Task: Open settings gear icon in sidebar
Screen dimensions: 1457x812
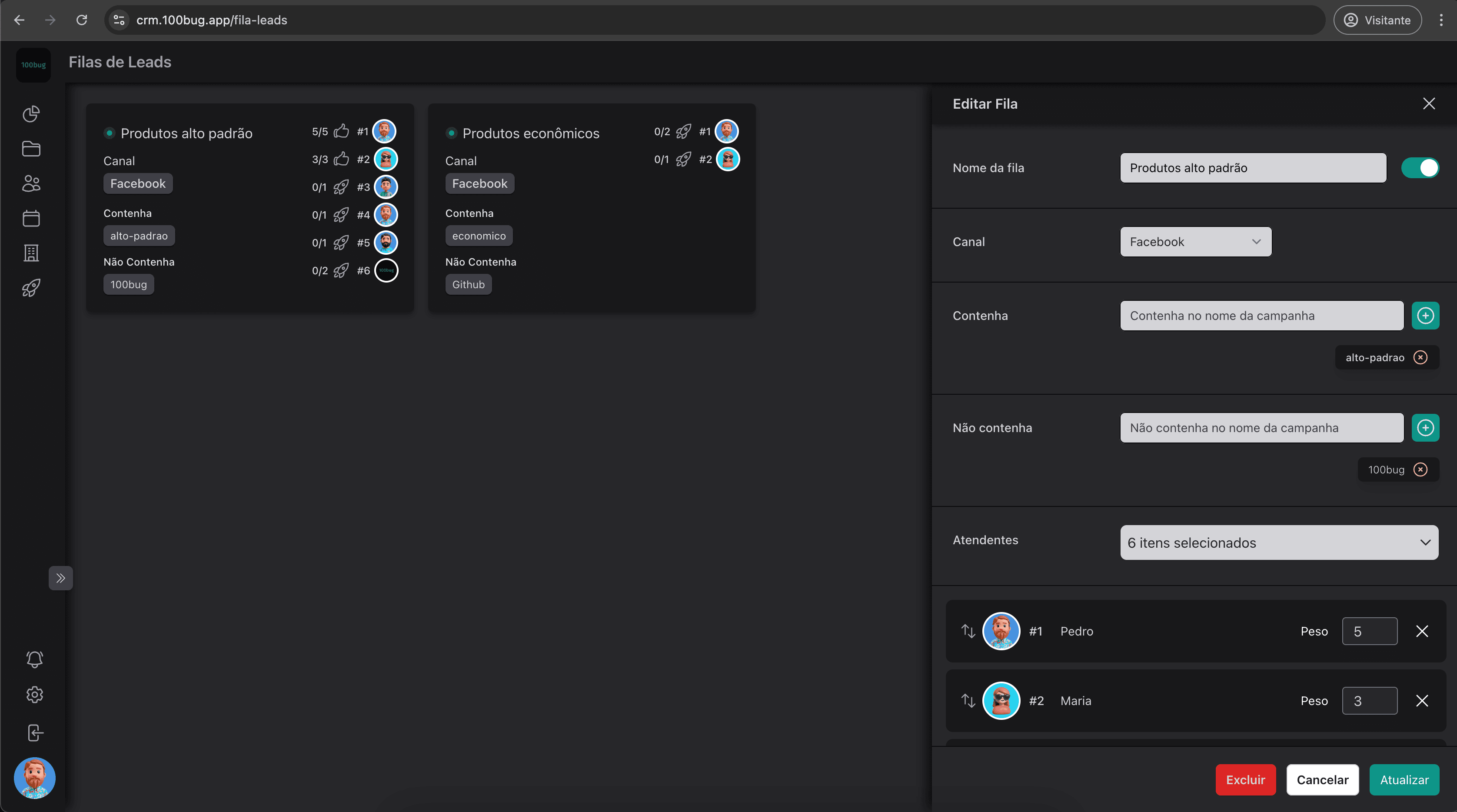Action: coord(34,694)
